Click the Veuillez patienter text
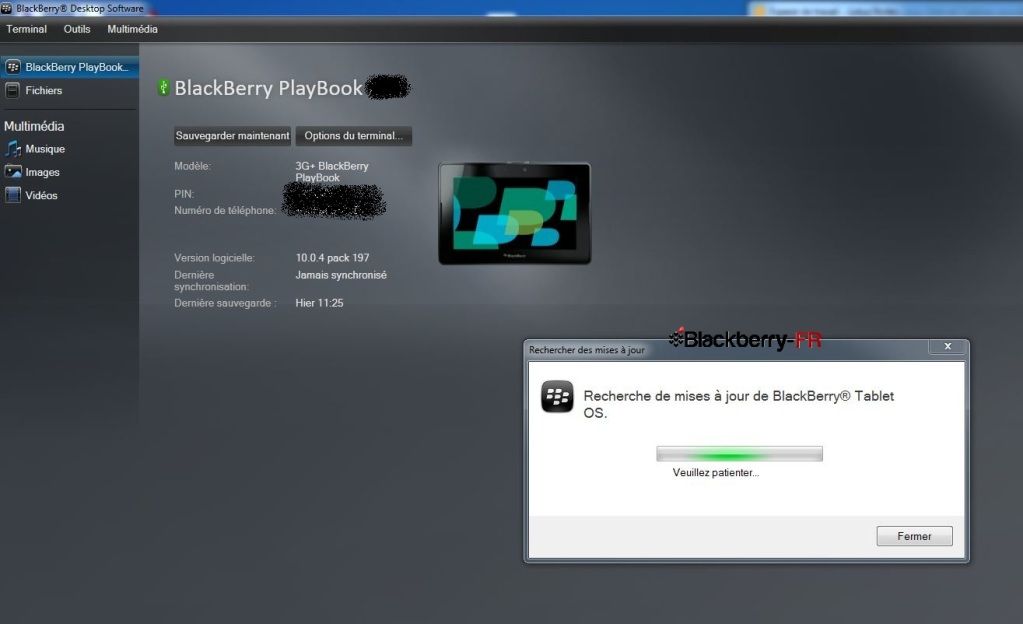 716,473
